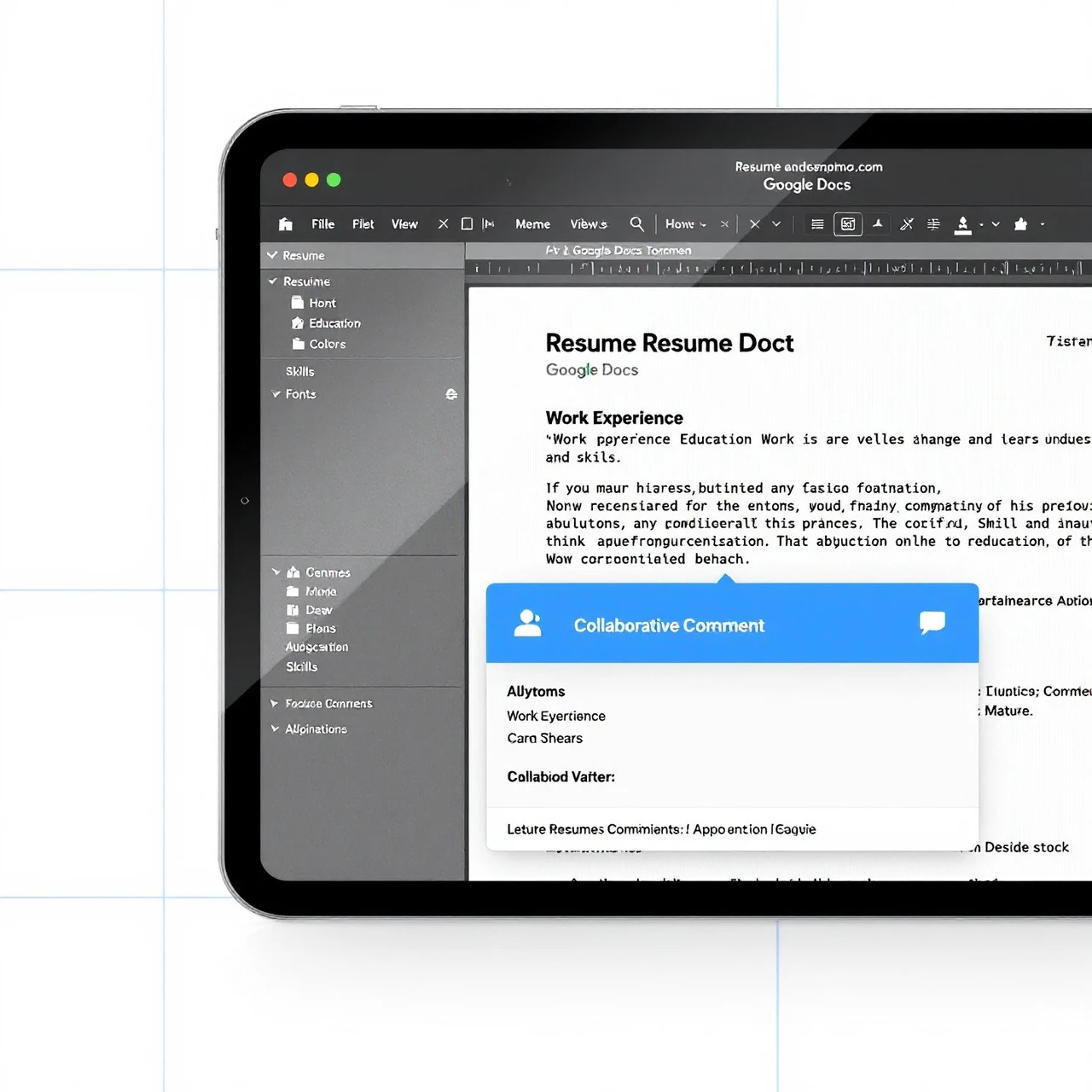This screenshot has width=1092, height=1092.
Task: Click the Allytoms heading in comment popup
Action: [x=536, y=691]
